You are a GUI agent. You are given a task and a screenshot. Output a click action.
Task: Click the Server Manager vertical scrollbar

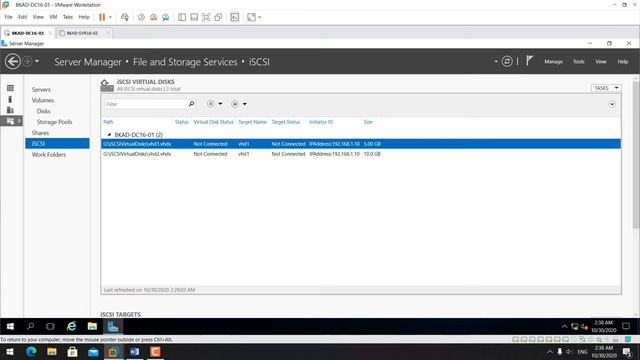636,154
